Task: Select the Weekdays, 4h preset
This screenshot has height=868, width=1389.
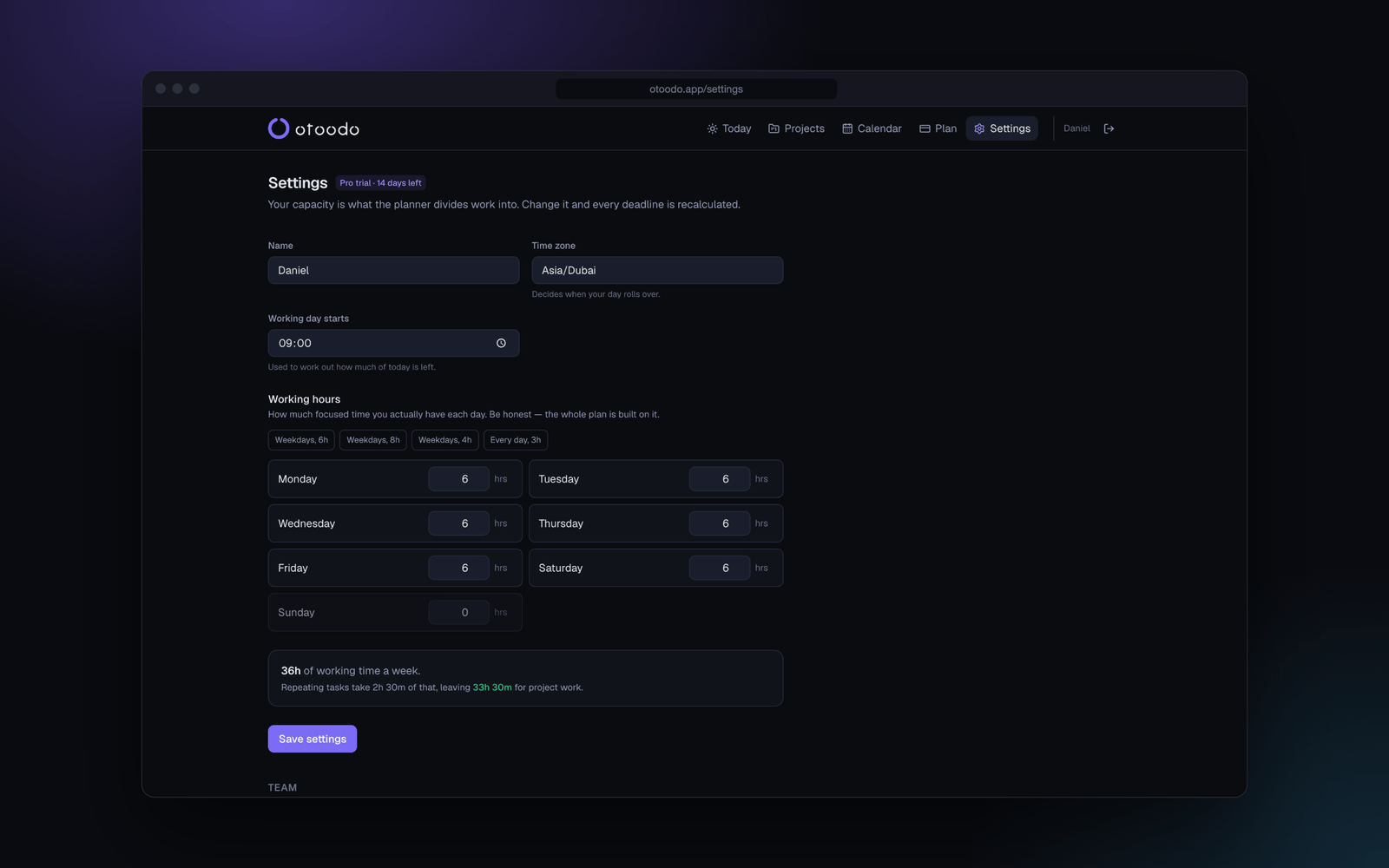Action: click(444, 440)
